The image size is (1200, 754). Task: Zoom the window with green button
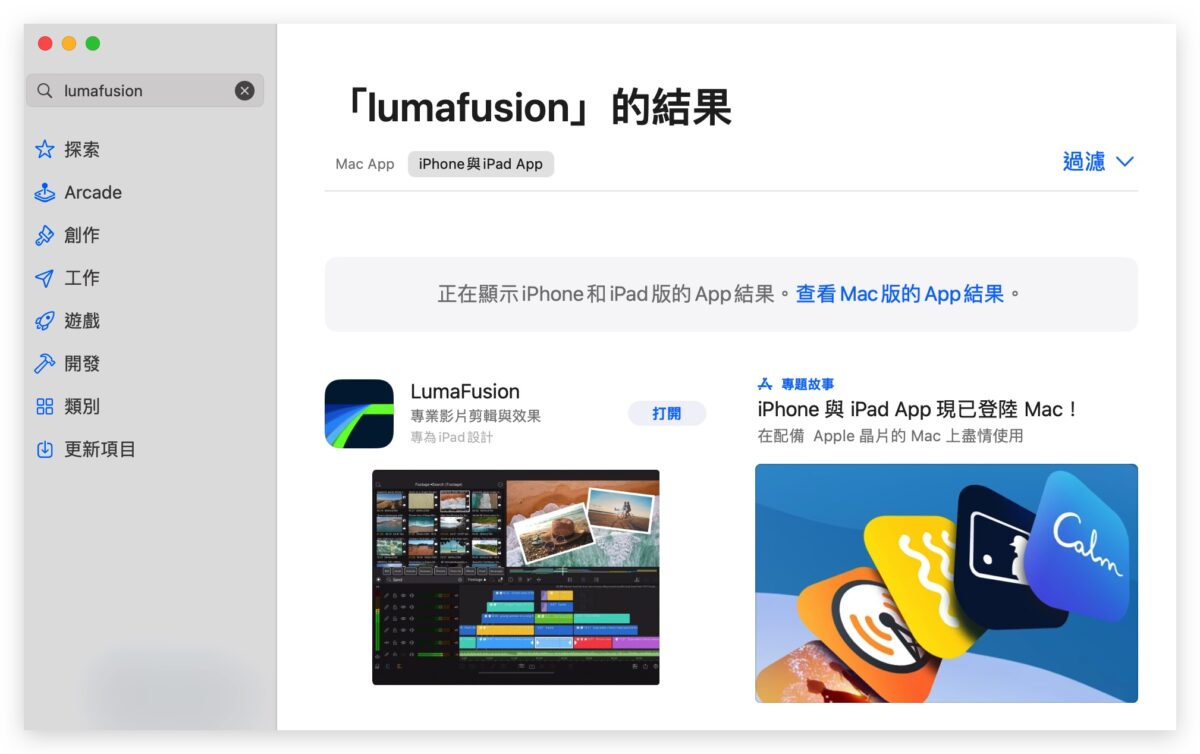[93, 44]
